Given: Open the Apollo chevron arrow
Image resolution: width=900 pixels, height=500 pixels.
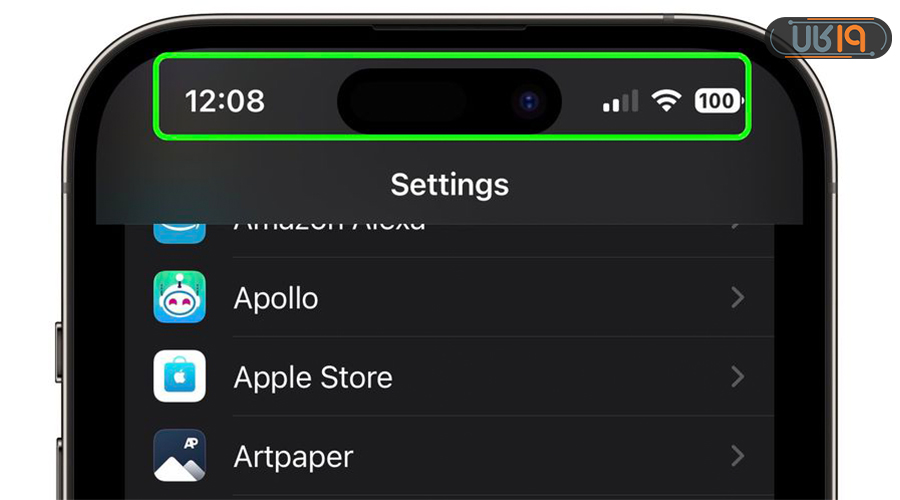Looking at the screenshot, I should coord(738,298).
